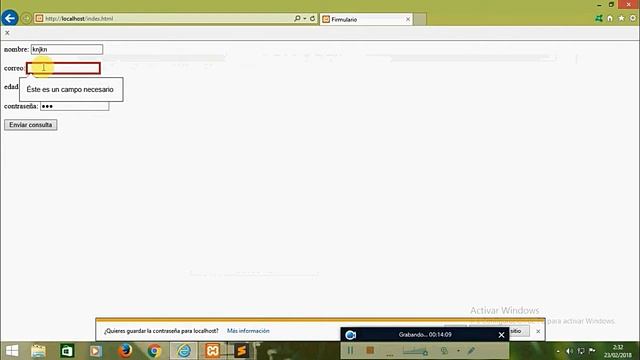
Task: Dismiss the save password notification bar
Action: [538, 331]
